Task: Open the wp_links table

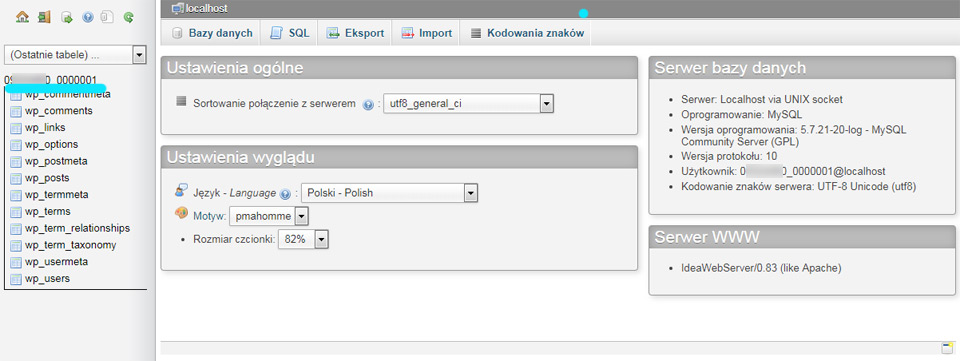Action: pyautogui.click(x=45, y=128)
